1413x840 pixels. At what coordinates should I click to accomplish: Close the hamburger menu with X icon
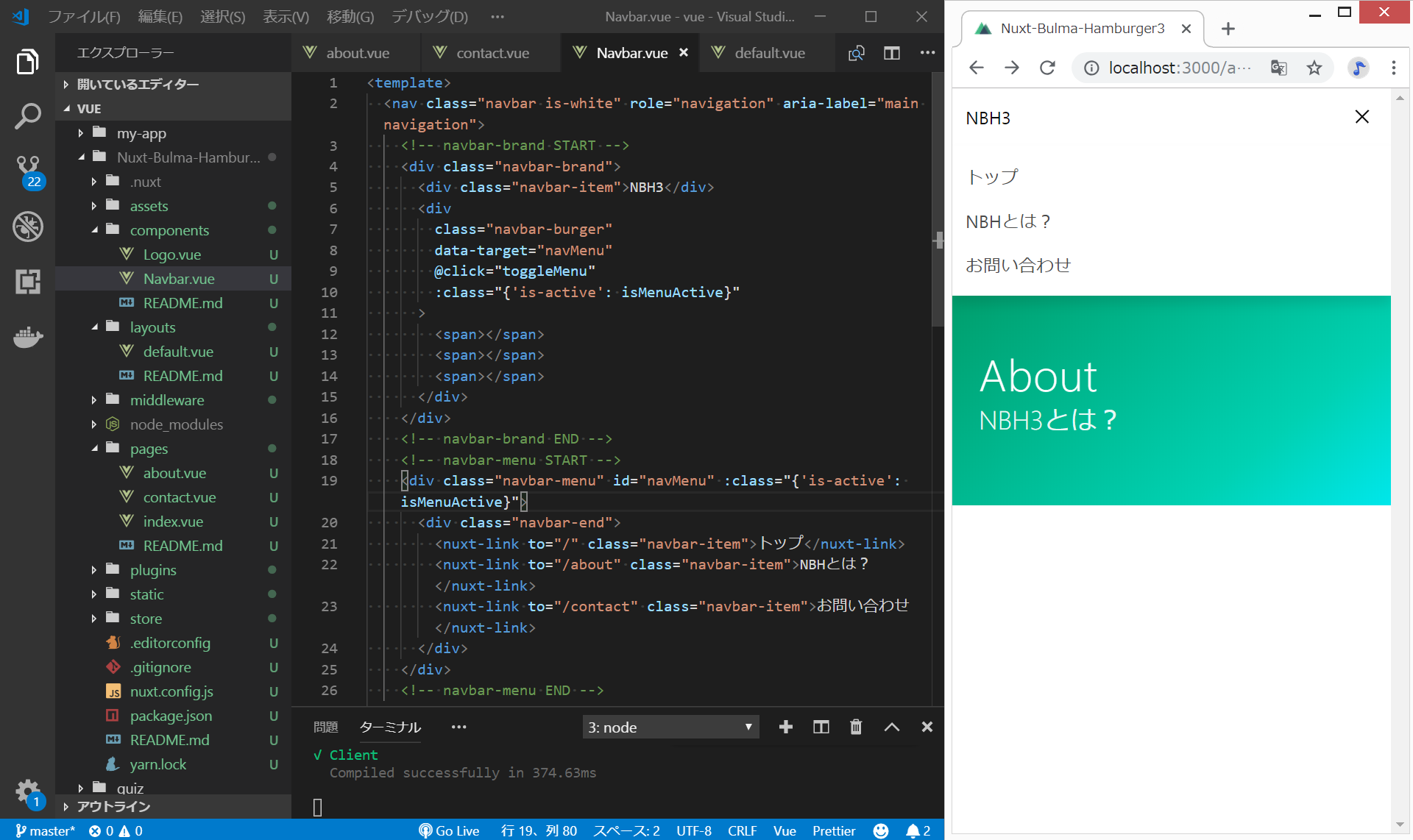tap(1361, 117)
